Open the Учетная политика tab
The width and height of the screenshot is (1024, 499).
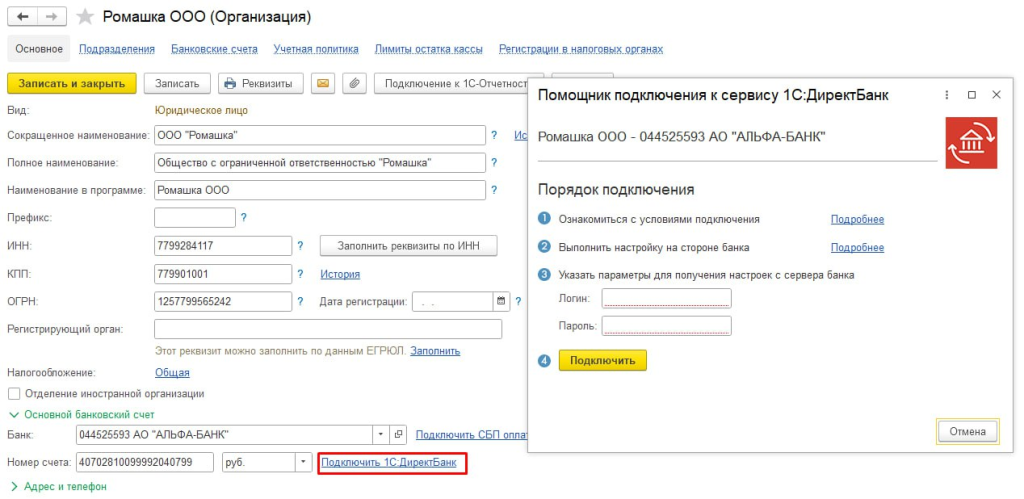pos(316,49)
